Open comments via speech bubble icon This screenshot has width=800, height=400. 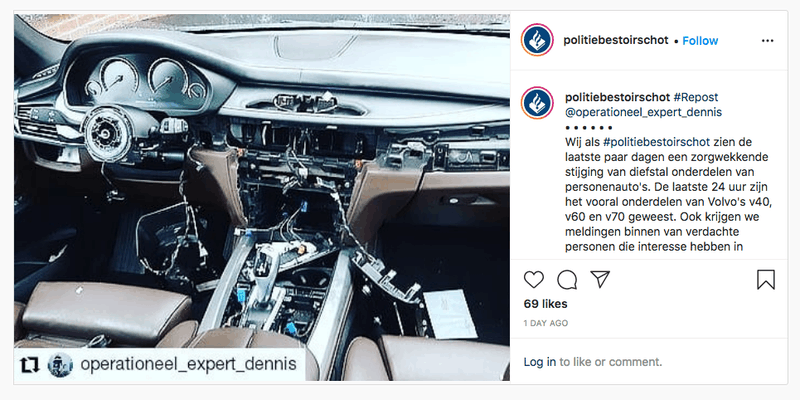tap(567, 280)
